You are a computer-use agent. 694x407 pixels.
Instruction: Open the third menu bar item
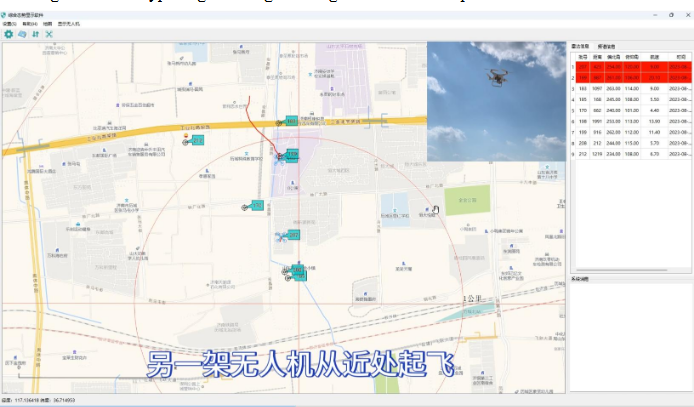click(47, 23)
